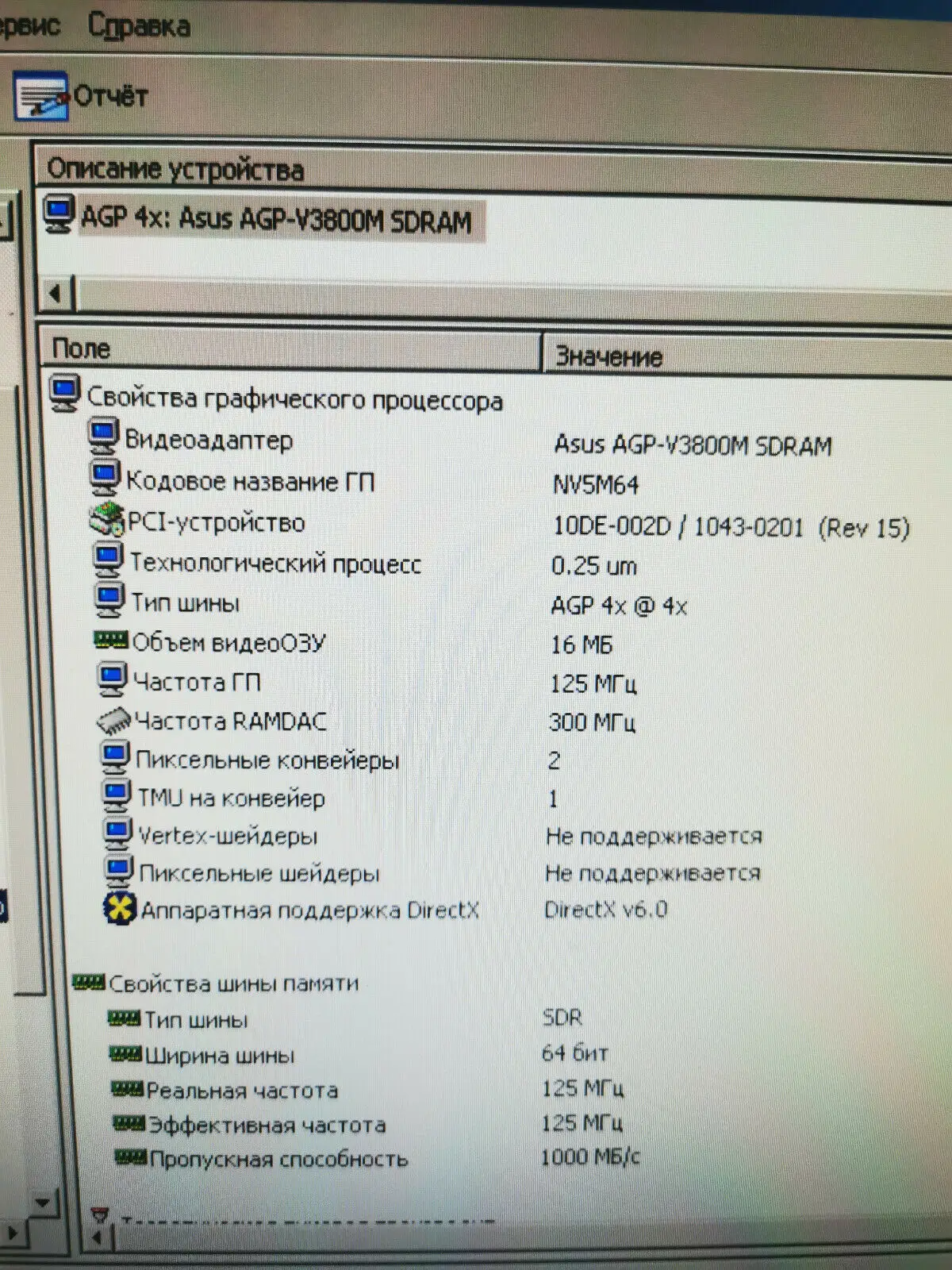The height and width of the screenshot is (1270, 952).
Task: Select the Пиксельные конвейеры label
Action: pos(267,760)
